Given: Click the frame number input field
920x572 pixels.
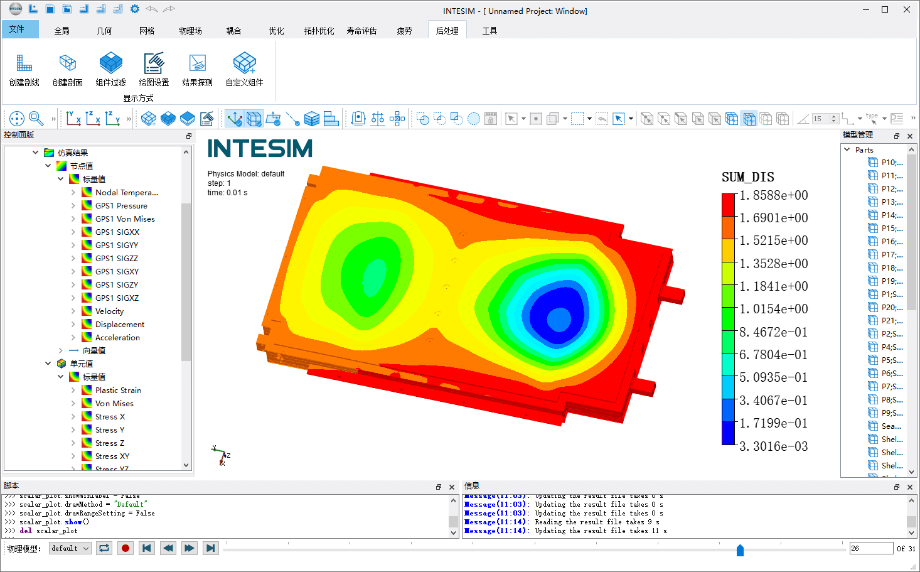Looking at the screenshot, I should click(868, 548).
